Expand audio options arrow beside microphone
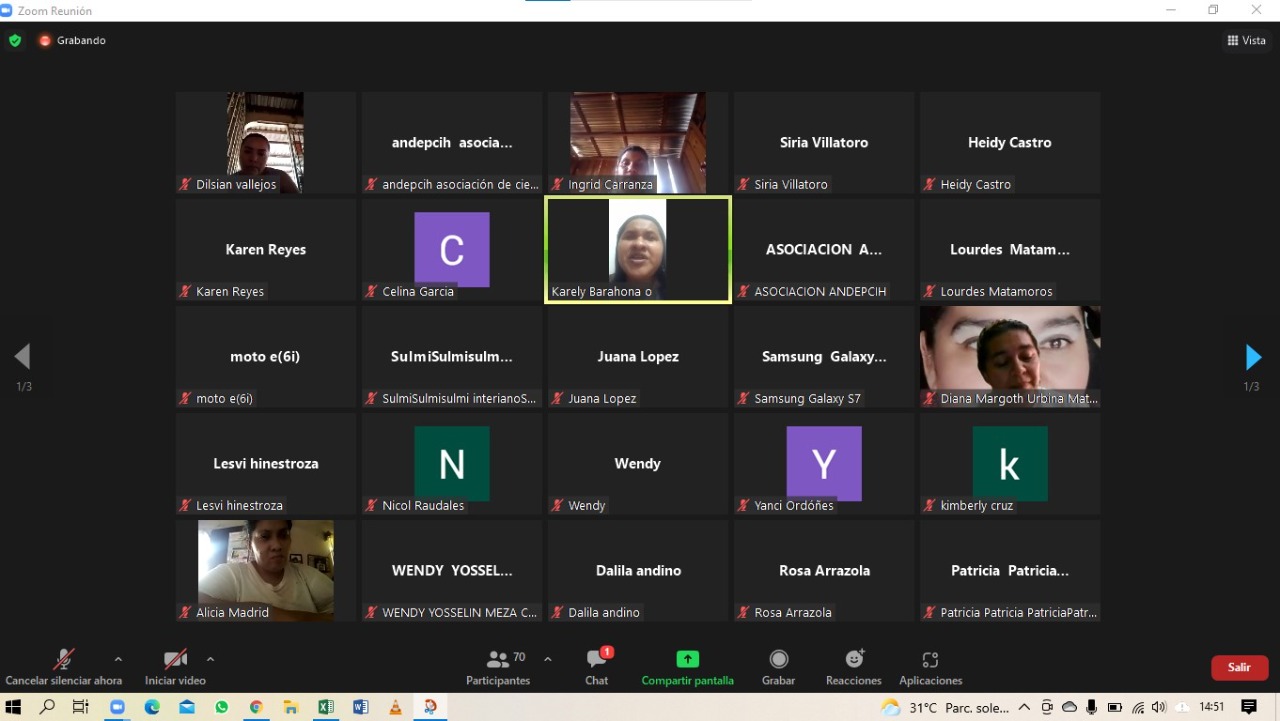The height and width of the screenshot is (721, 1280). (118, 659)
